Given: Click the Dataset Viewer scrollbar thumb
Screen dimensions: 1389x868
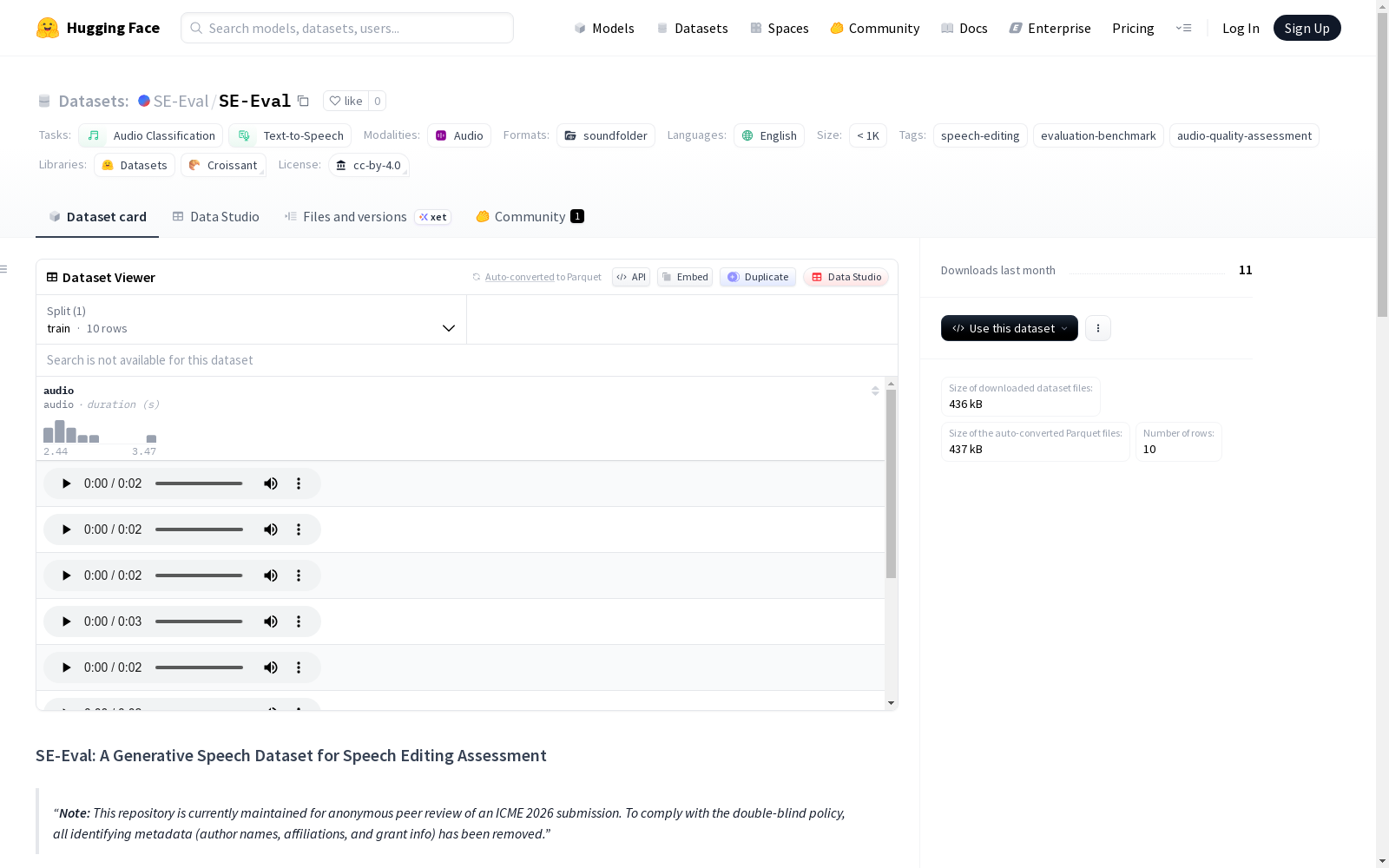Looking at the screenshot, I should [891, 483].
